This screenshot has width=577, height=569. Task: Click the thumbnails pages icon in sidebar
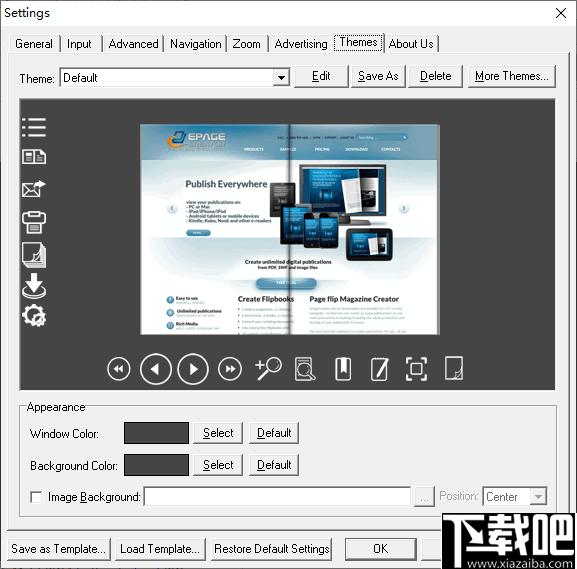pyautogui.click(x=34, y=157)
